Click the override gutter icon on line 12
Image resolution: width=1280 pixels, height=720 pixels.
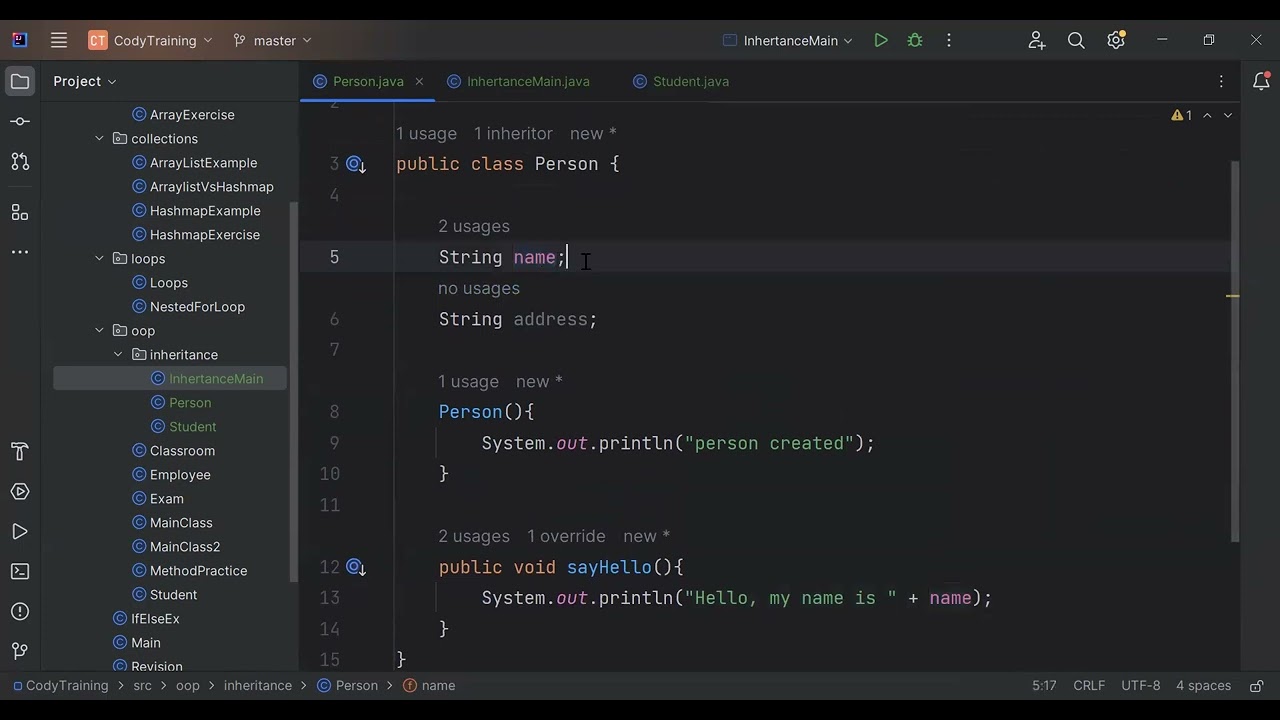point(355,567)
